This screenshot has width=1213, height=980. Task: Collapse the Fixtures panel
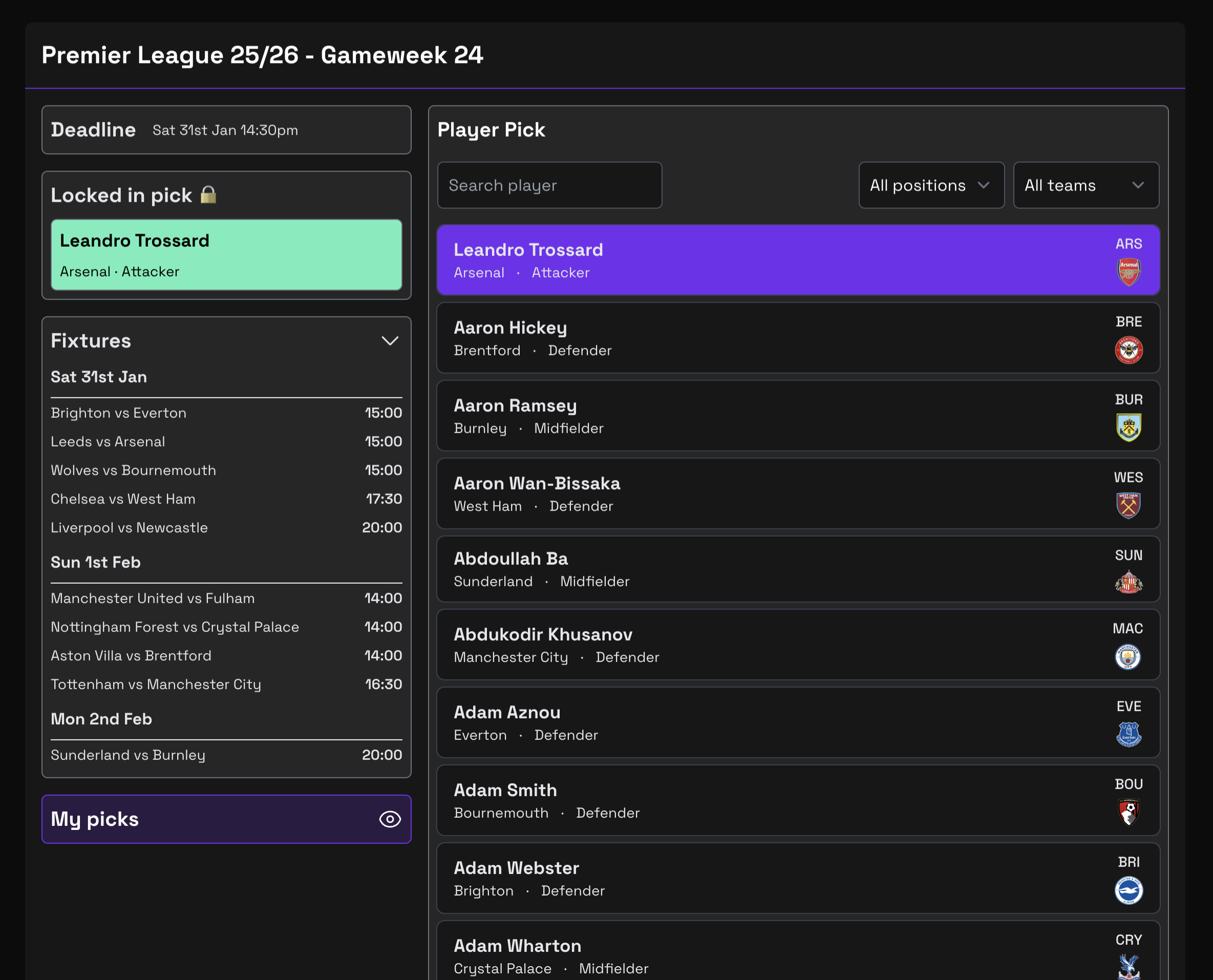[x=390, y=340]
